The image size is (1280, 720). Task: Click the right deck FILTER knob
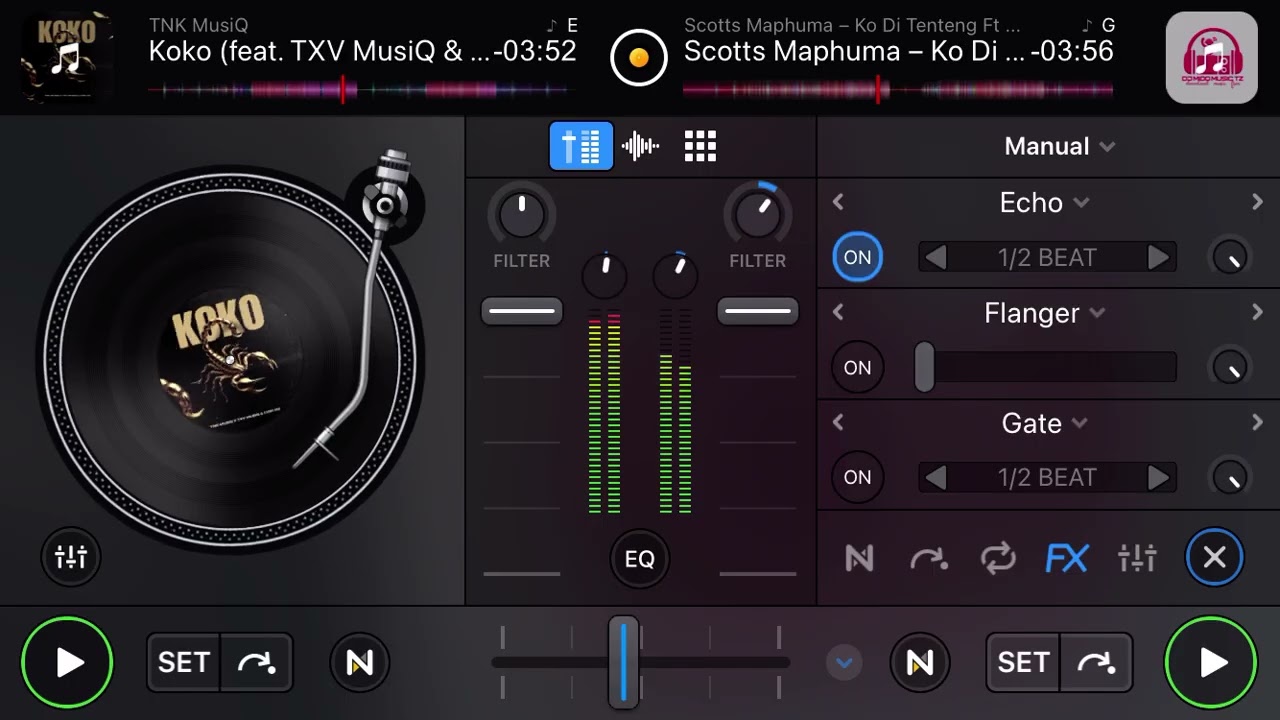757,214
